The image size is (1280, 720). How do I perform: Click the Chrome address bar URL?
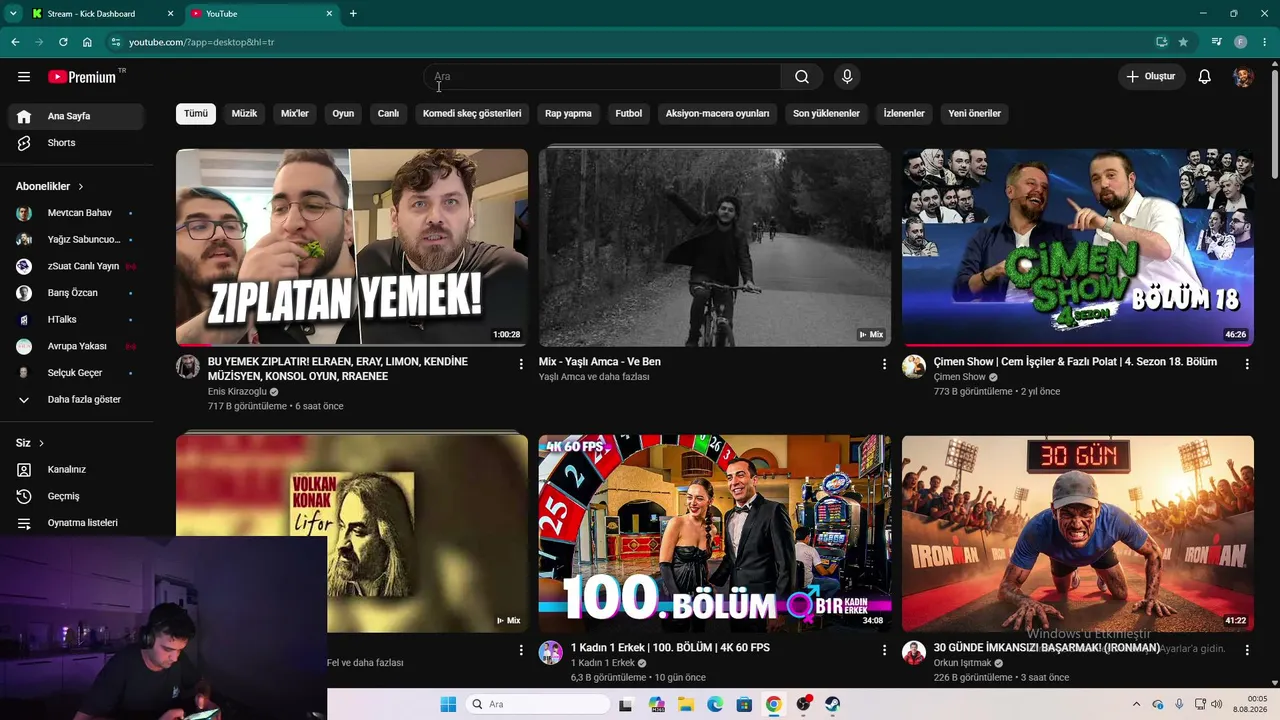click(202, 42)
